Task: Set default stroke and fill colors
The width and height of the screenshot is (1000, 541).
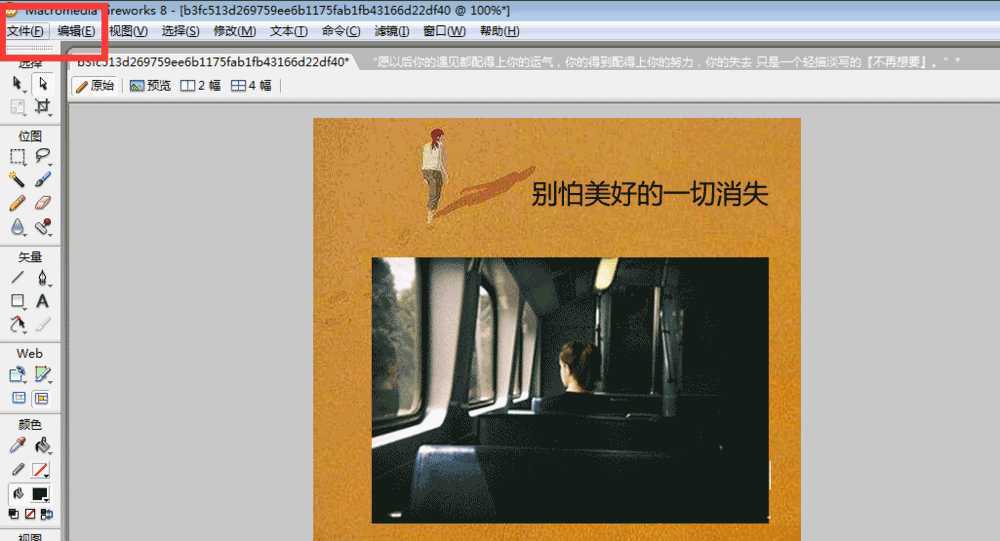Action: 14,514
